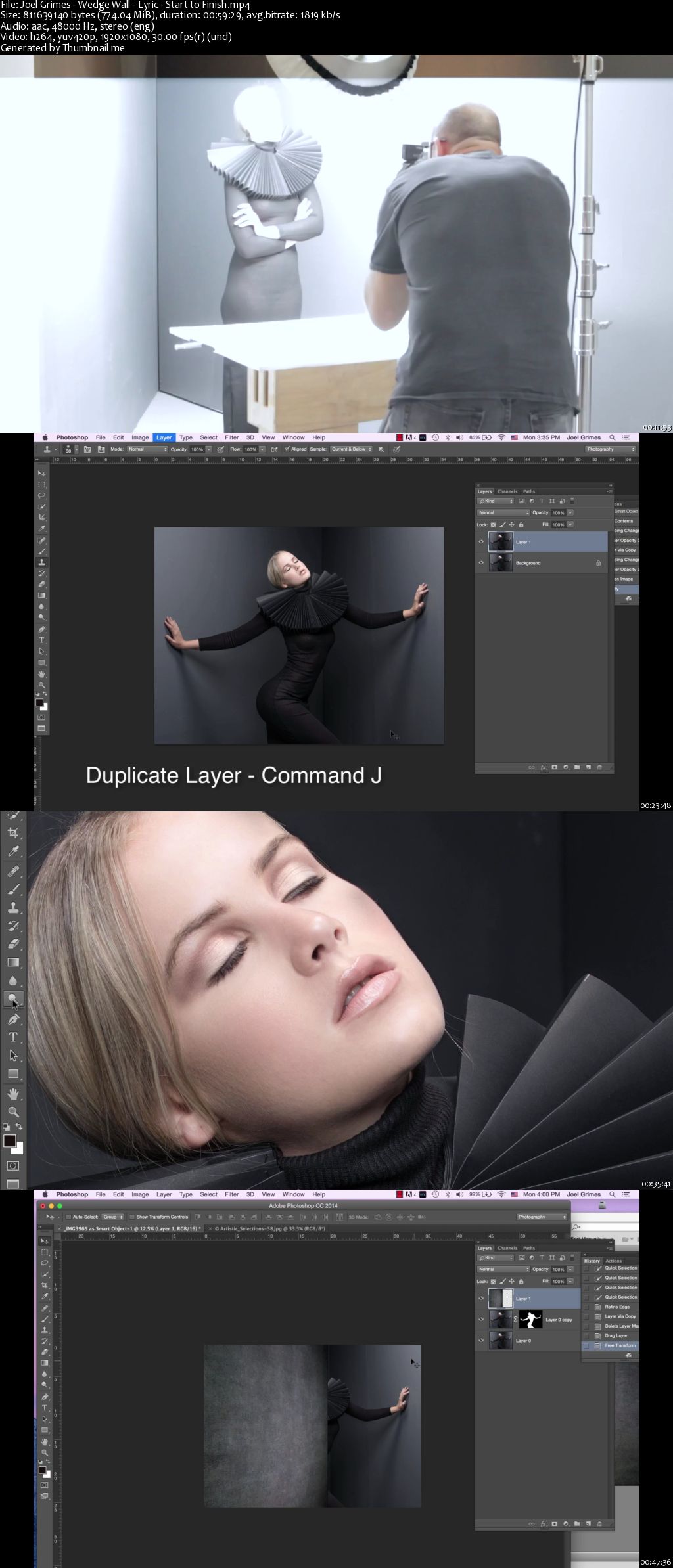Select the Zoom tool in close-up frame toolbar
This screenshot has width=673, height=1568.
(x=13, y=1112)
